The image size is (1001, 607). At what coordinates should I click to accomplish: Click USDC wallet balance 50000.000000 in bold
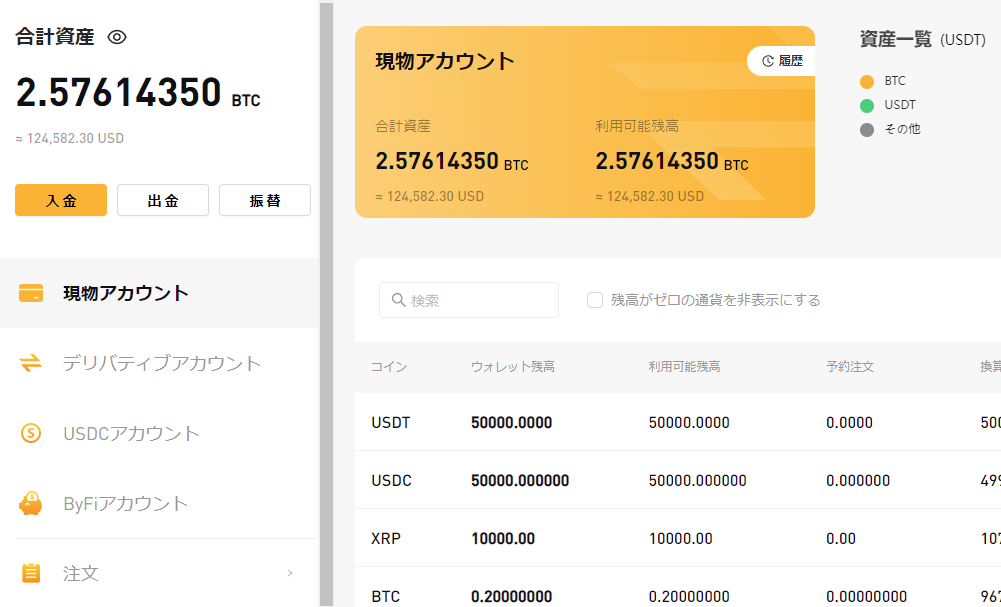pyautogui.click(x=520, y=481)
